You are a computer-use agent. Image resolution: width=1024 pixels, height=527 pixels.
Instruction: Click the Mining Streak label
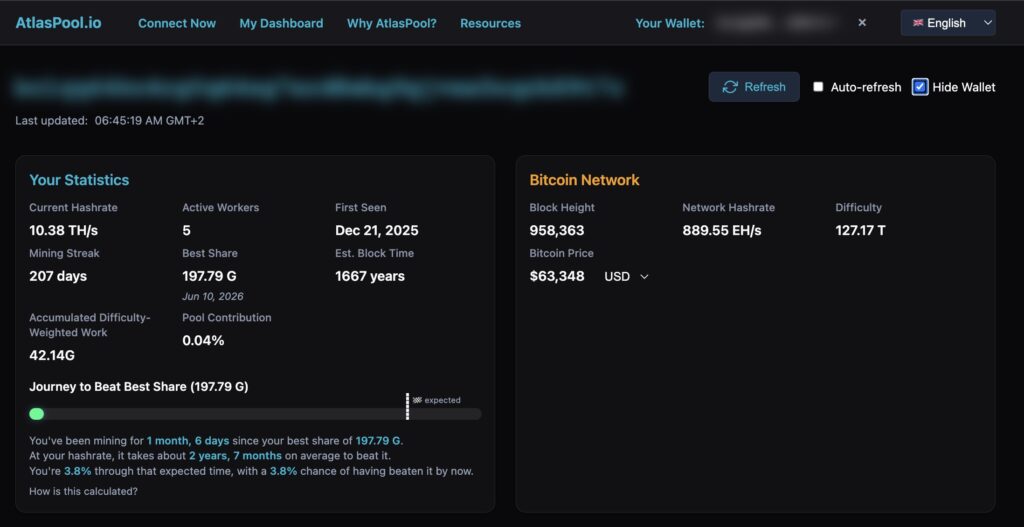point(64,253)
